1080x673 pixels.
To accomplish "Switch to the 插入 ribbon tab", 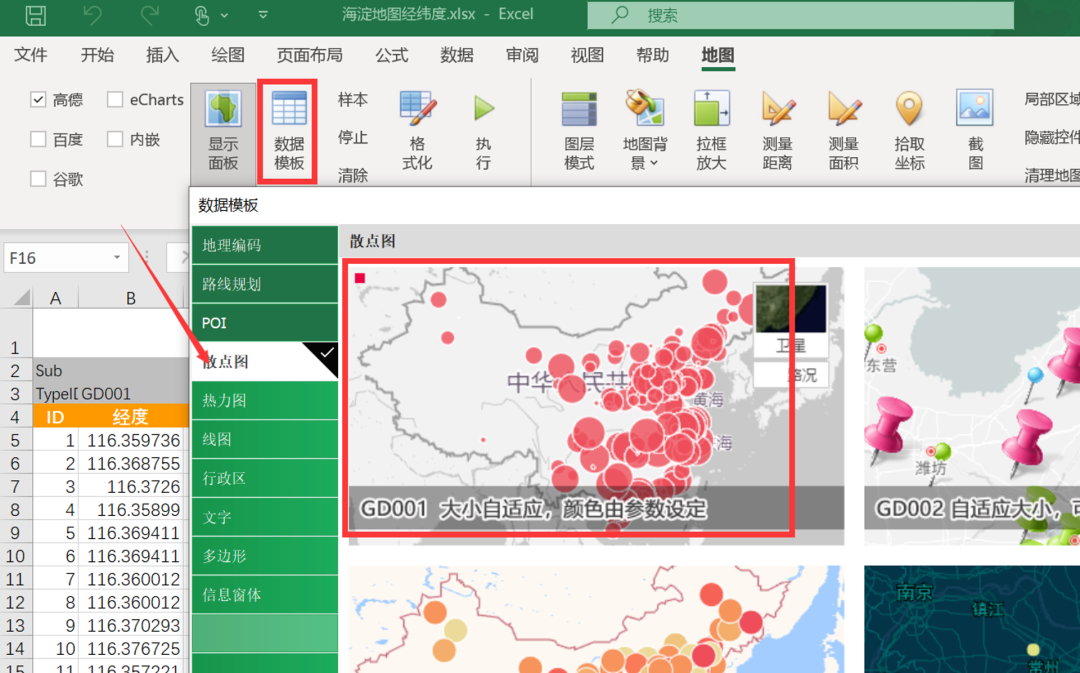I will [x=163, y=54].
